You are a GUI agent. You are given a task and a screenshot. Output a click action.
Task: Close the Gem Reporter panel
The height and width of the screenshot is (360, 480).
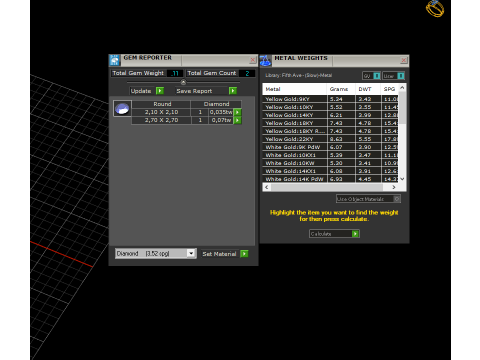(253, 60)
